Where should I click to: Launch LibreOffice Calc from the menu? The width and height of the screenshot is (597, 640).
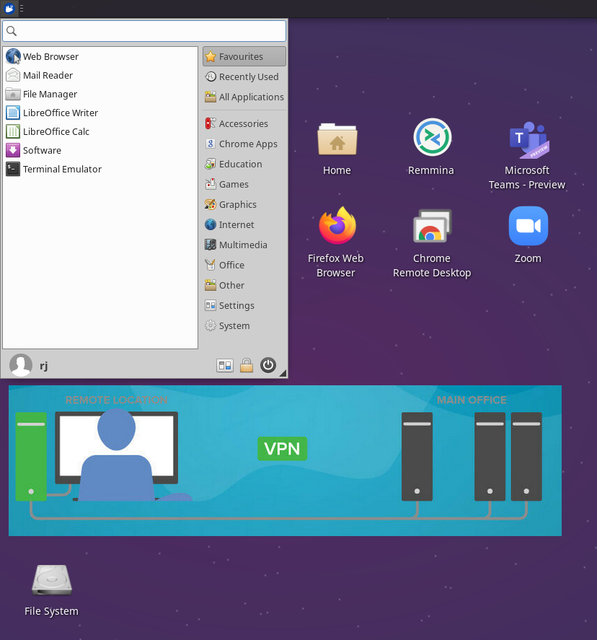coord(100,131)
